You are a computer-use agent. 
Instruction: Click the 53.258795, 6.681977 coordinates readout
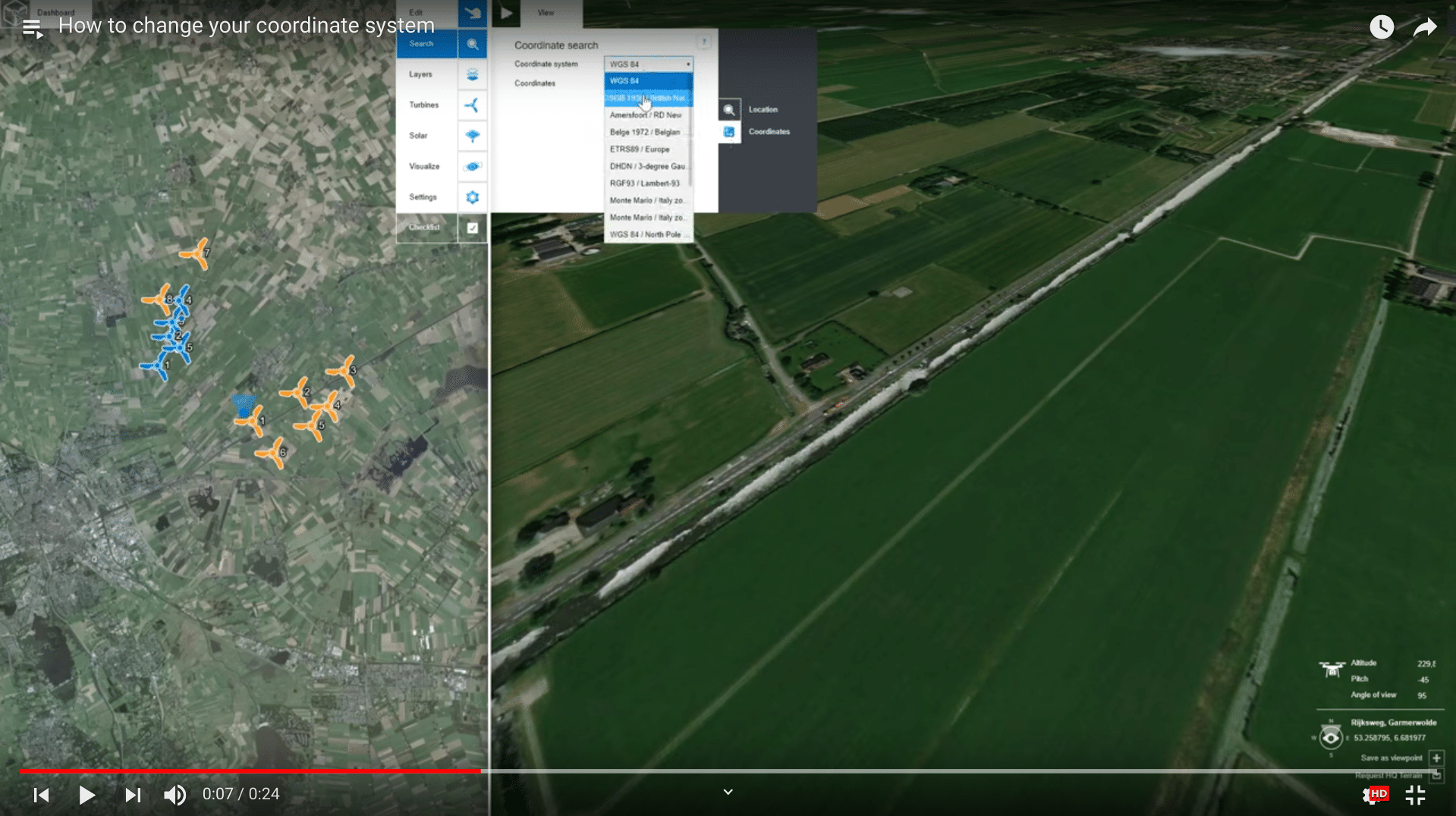point(1389,738)
